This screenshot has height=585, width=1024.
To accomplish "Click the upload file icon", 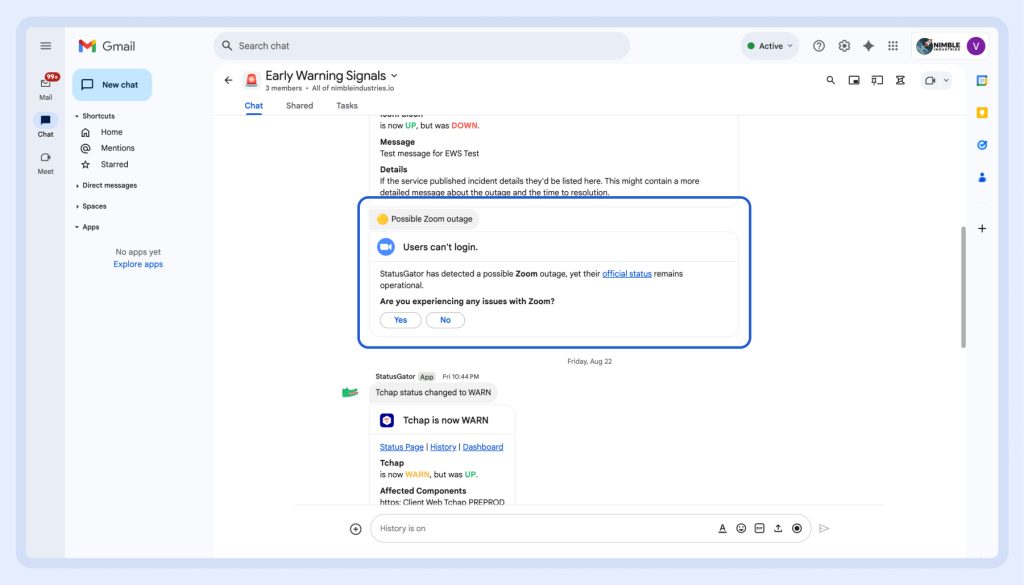I will 778,528.
